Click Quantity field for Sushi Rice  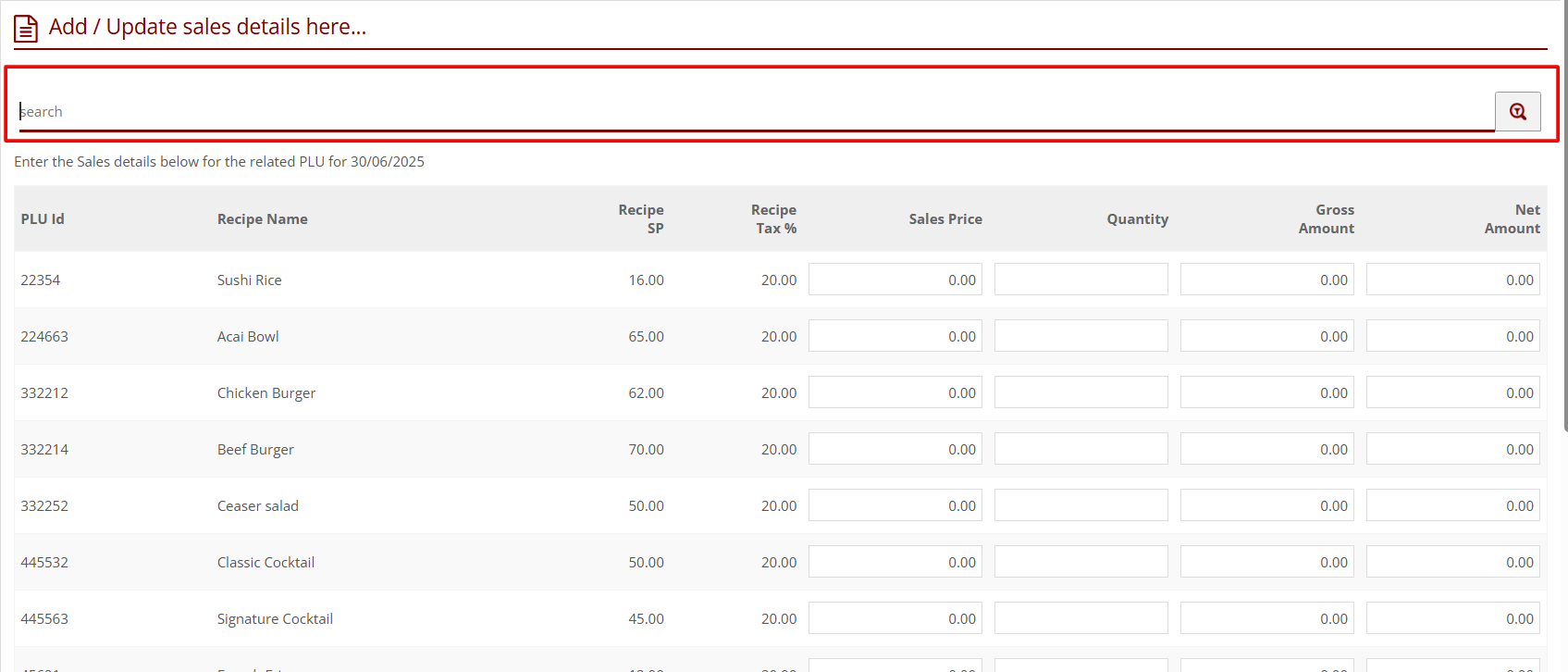[x=1080, y=280]
